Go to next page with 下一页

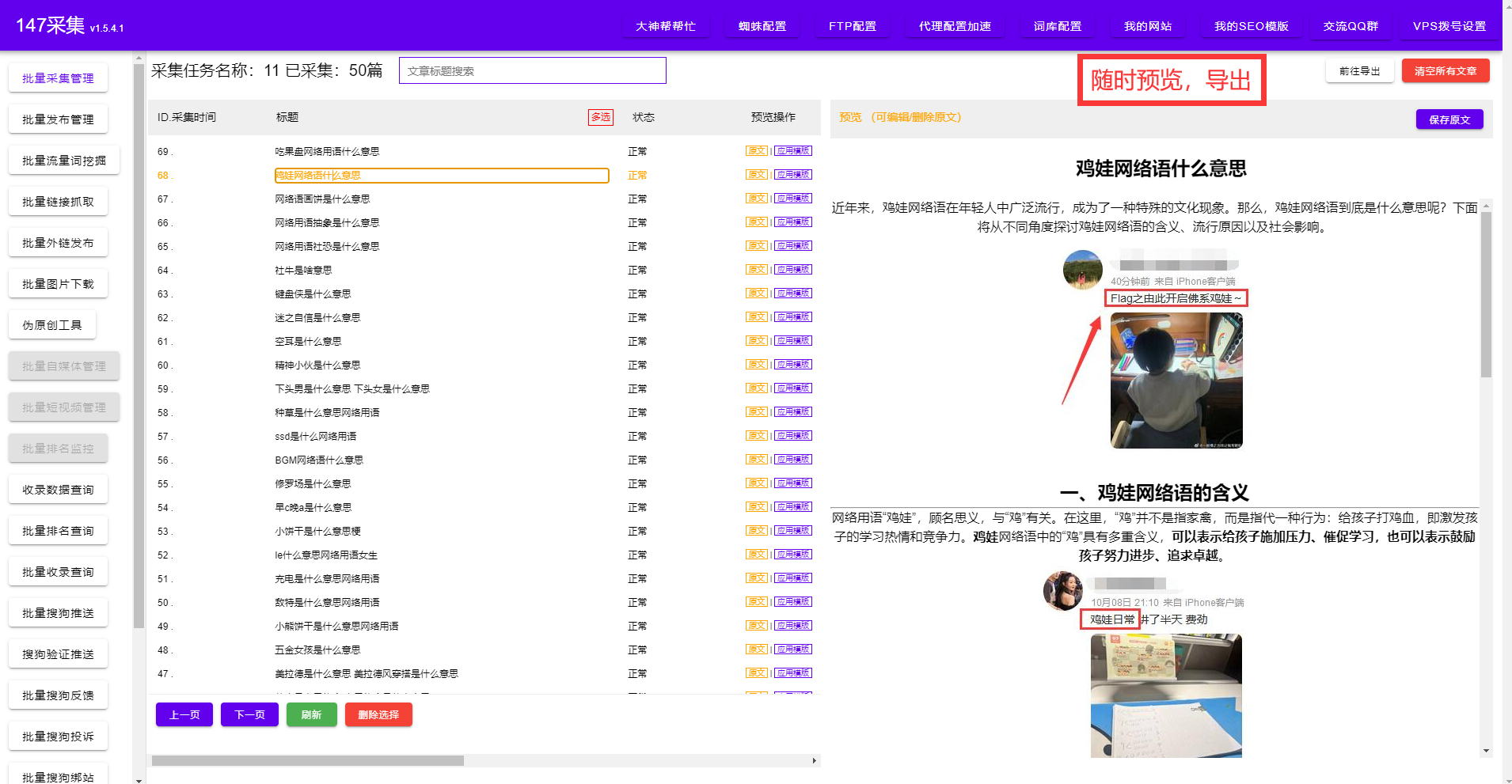tap(249, 714)
